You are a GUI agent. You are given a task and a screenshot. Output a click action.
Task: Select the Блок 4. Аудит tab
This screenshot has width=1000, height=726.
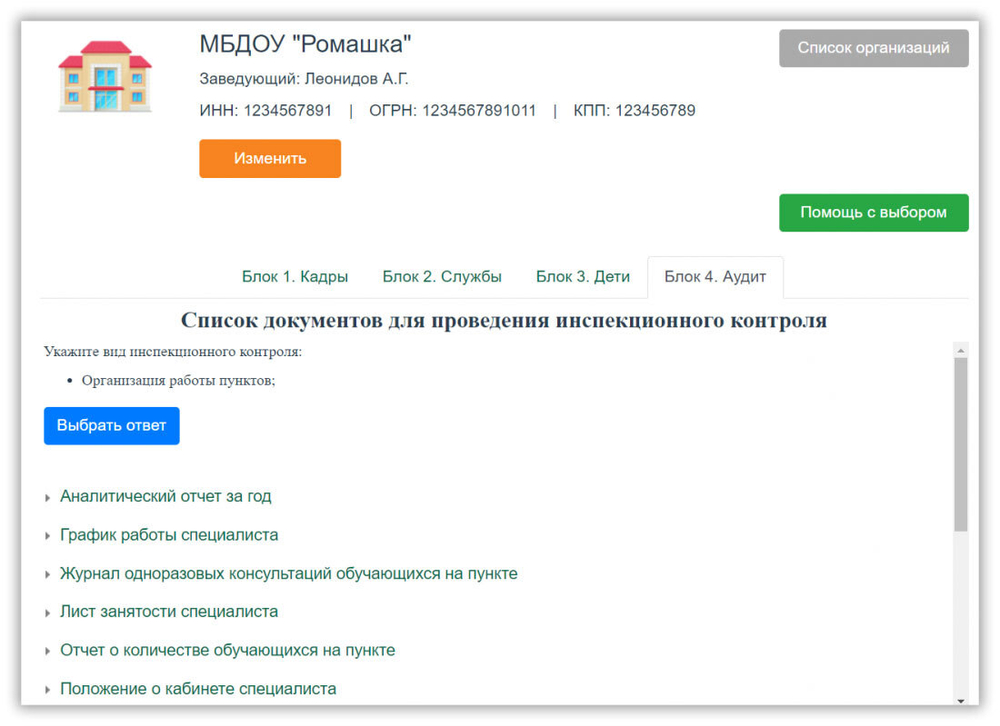715,277
